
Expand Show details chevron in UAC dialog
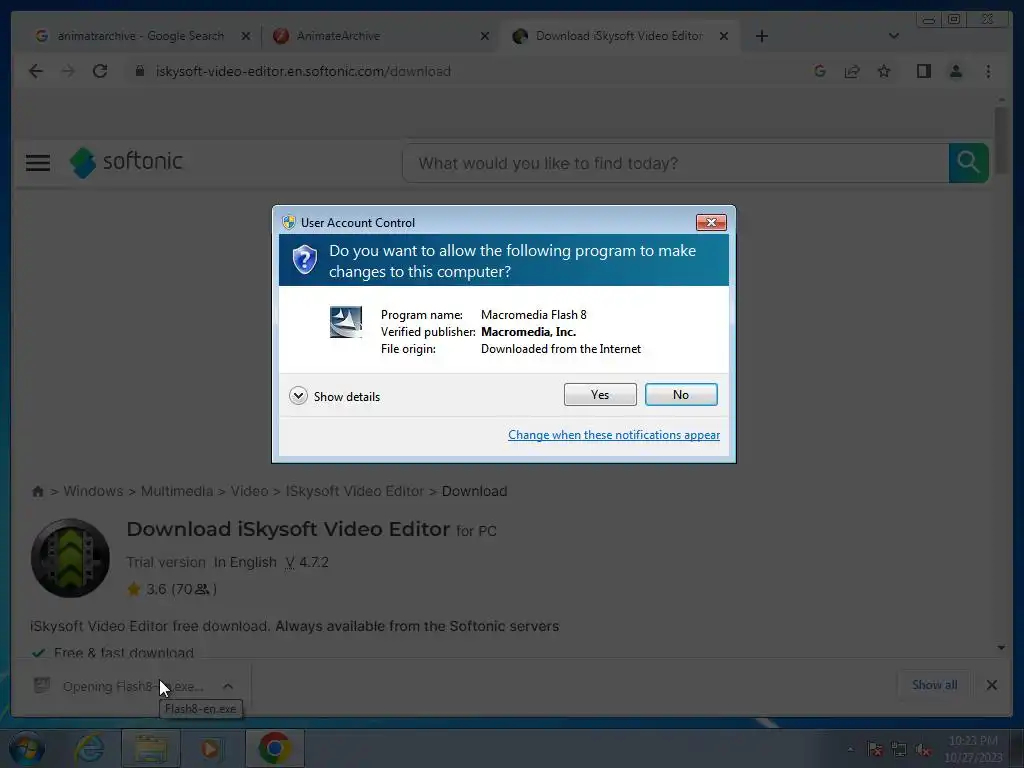click(298, 396)
